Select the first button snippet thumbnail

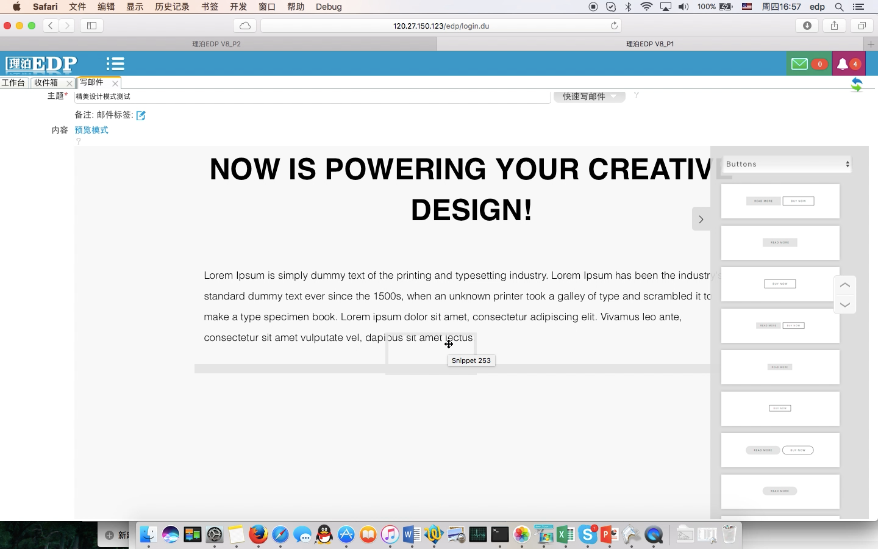780,201
